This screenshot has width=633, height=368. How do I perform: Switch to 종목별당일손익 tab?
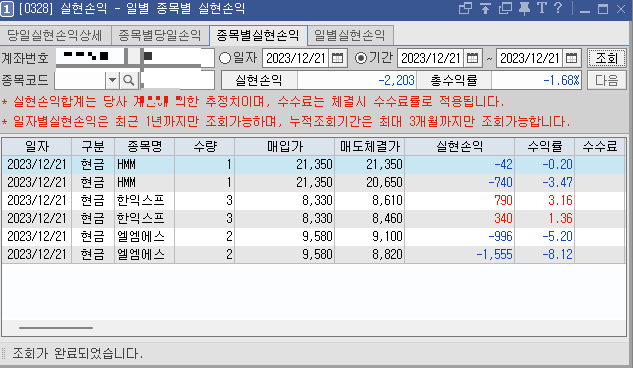click(x=160, y=36)
